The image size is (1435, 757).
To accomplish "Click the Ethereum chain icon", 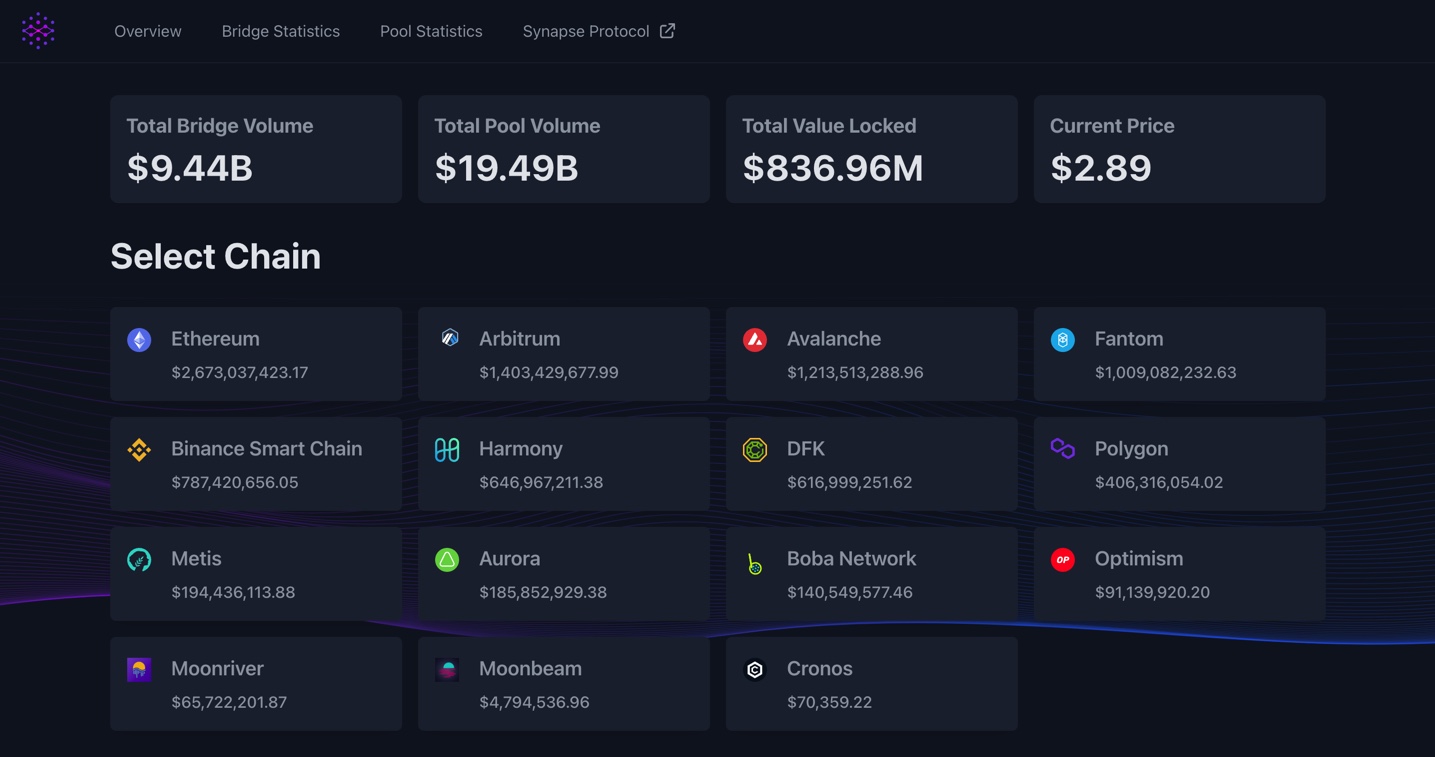I will click(x=139, y=340).
